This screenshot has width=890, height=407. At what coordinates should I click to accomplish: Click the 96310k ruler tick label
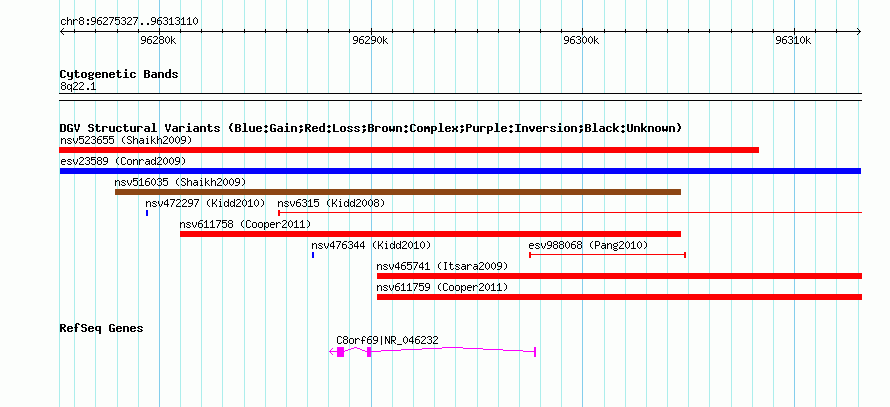793,40
